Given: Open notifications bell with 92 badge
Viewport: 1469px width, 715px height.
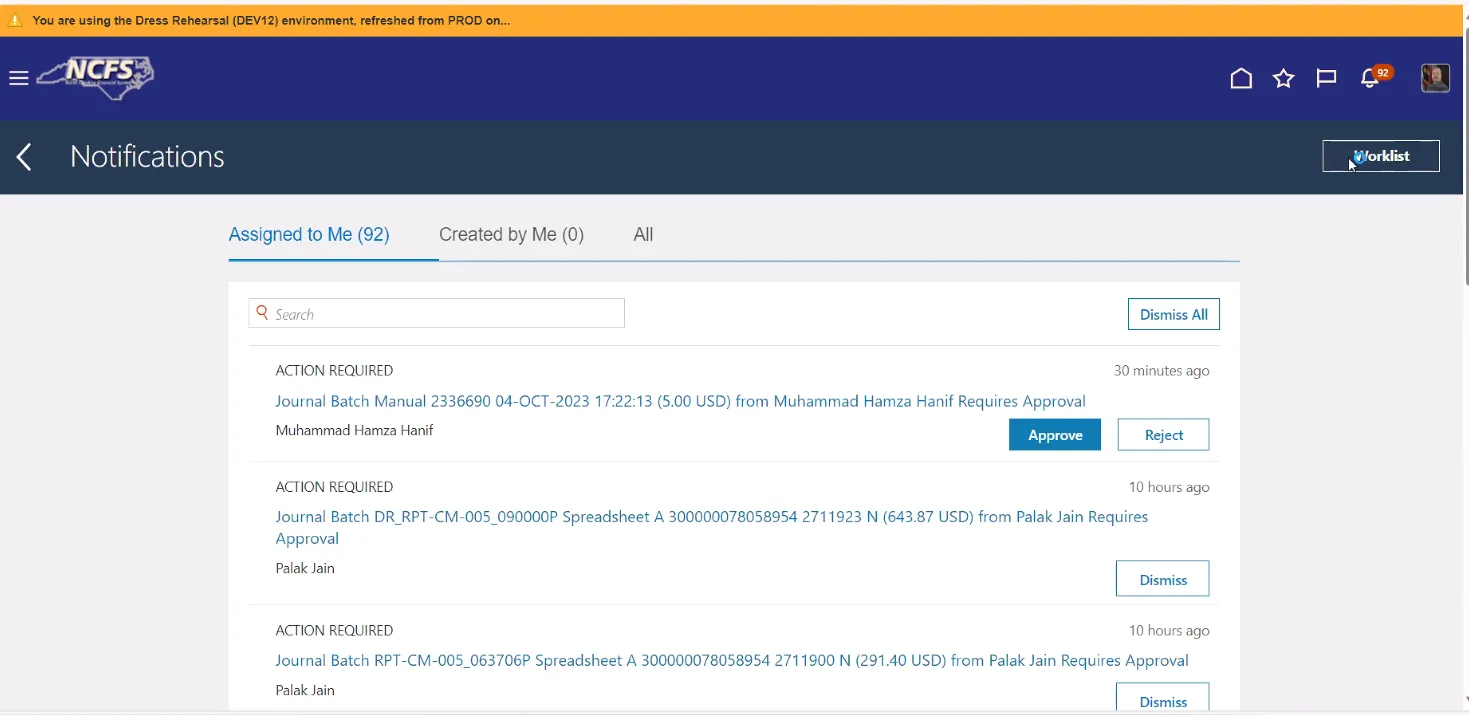Looking at the screenshot, I should pos(1375,77).
